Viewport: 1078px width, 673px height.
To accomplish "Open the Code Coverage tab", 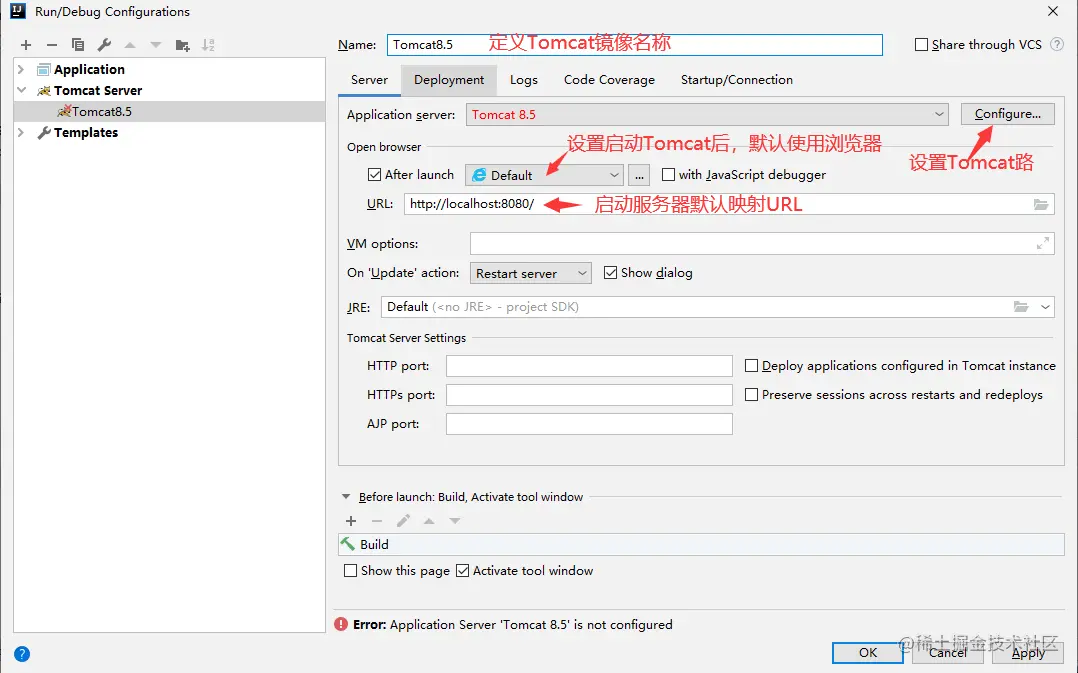I will pyautogui.click(x=609, y=80).
